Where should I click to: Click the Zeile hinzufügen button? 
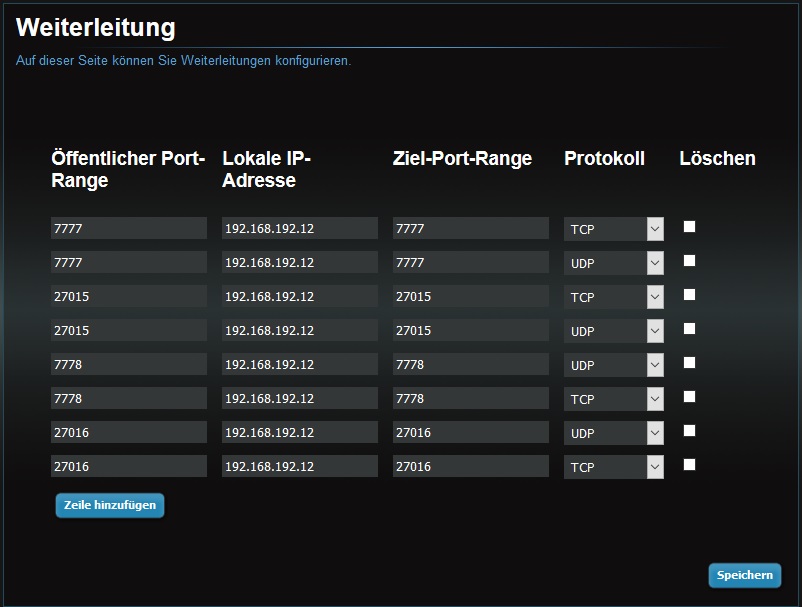[110, 505]
